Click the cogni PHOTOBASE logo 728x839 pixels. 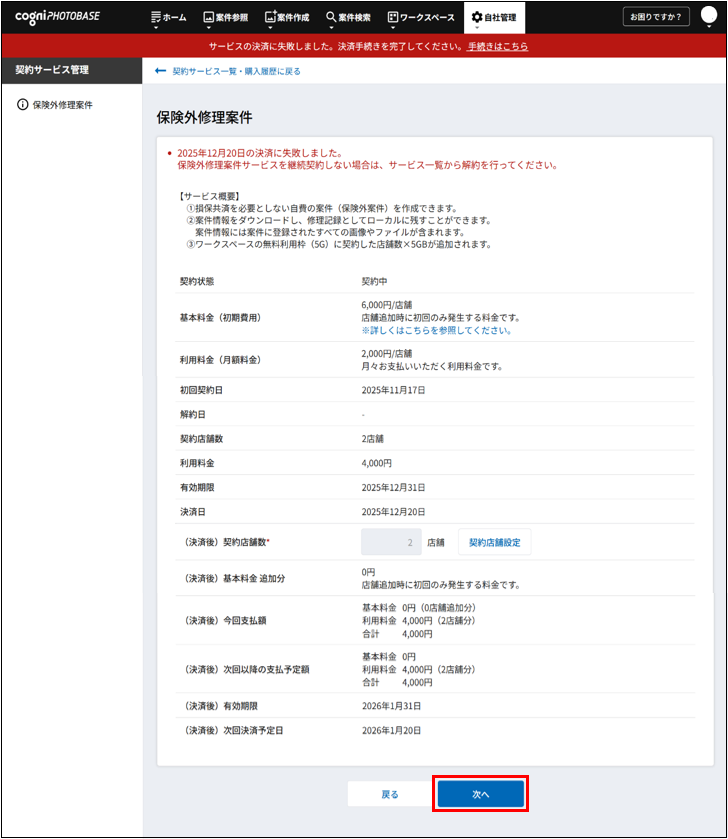coord(57,17)
